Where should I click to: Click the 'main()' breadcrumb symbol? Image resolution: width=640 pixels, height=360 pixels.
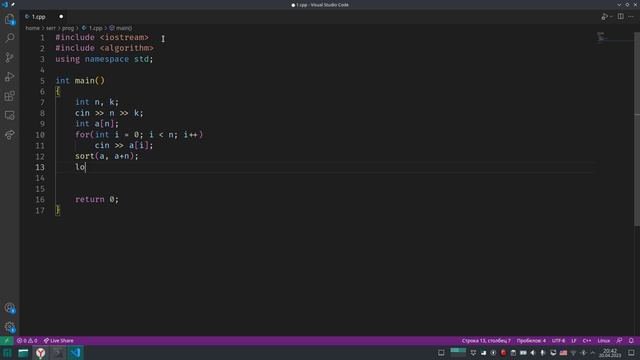pos(121,28)
